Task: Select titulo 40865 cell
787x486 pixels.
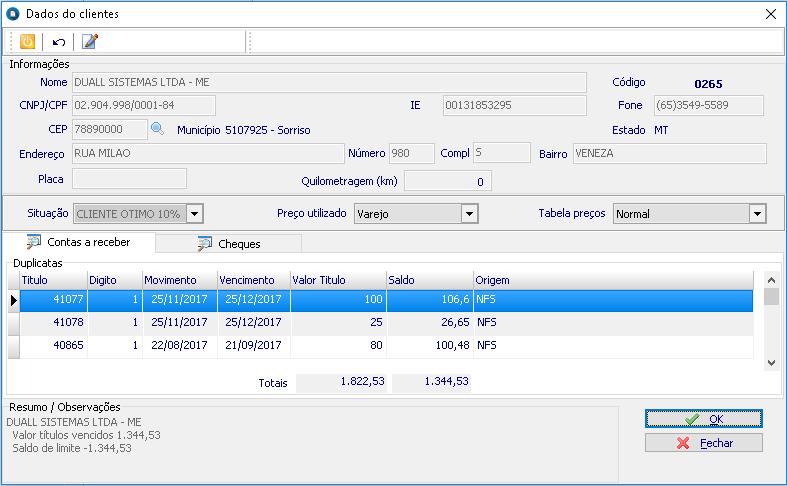Action: point(53,346)
